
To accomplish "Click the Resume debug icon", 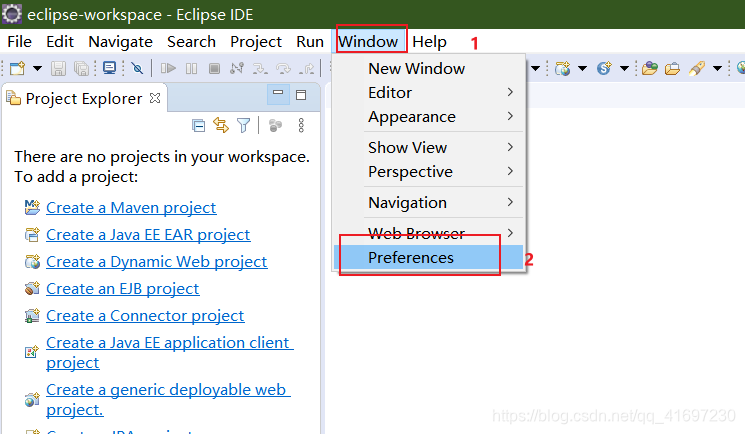I will (x=168, y=68).
